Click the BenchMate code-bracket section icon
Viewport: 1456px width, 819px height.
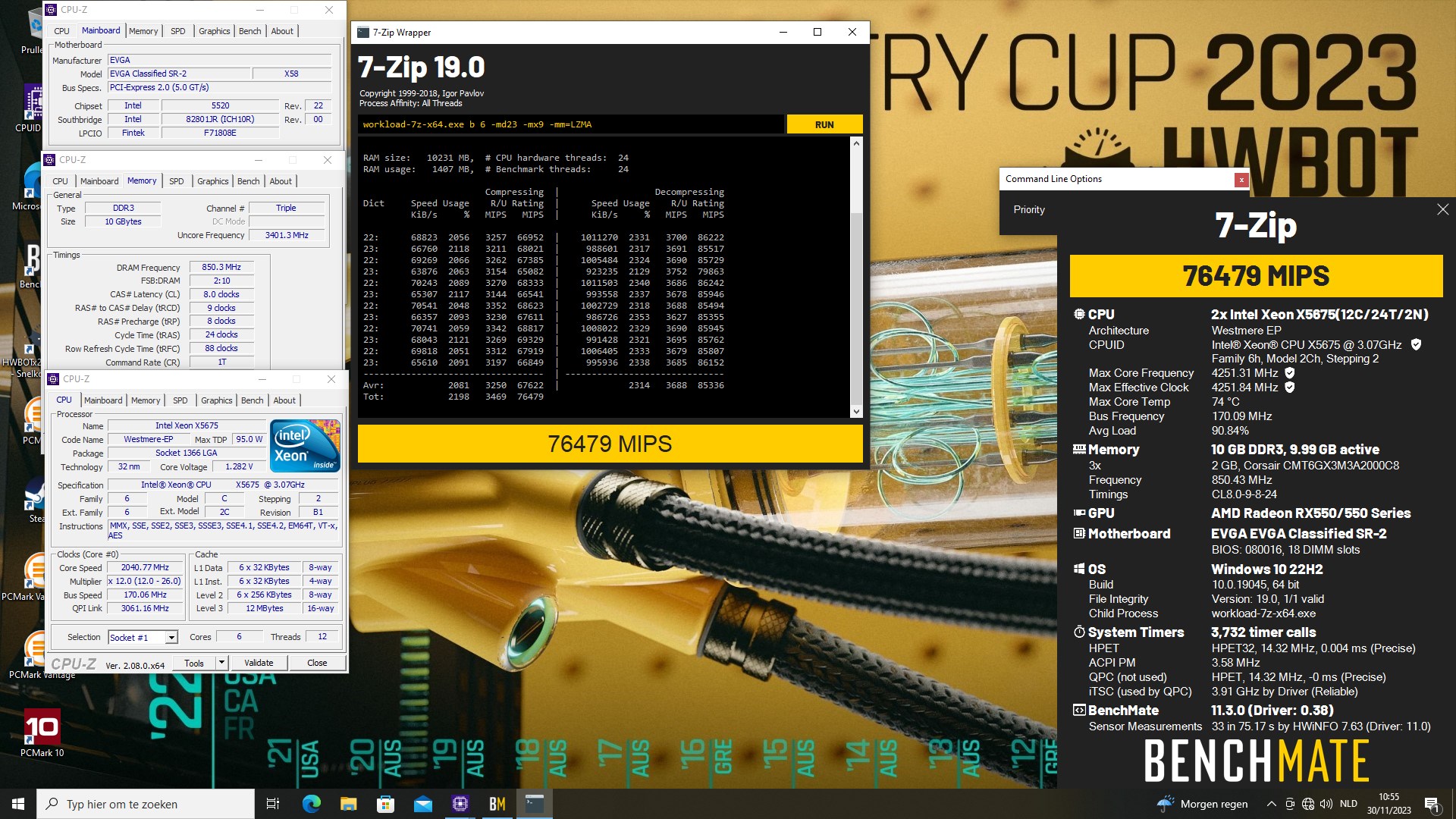click(1079, 711)
